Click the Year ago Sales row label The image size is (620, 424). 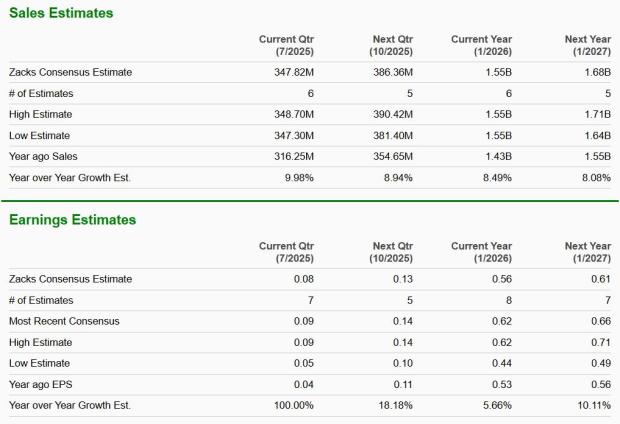(x=46, y=156)
